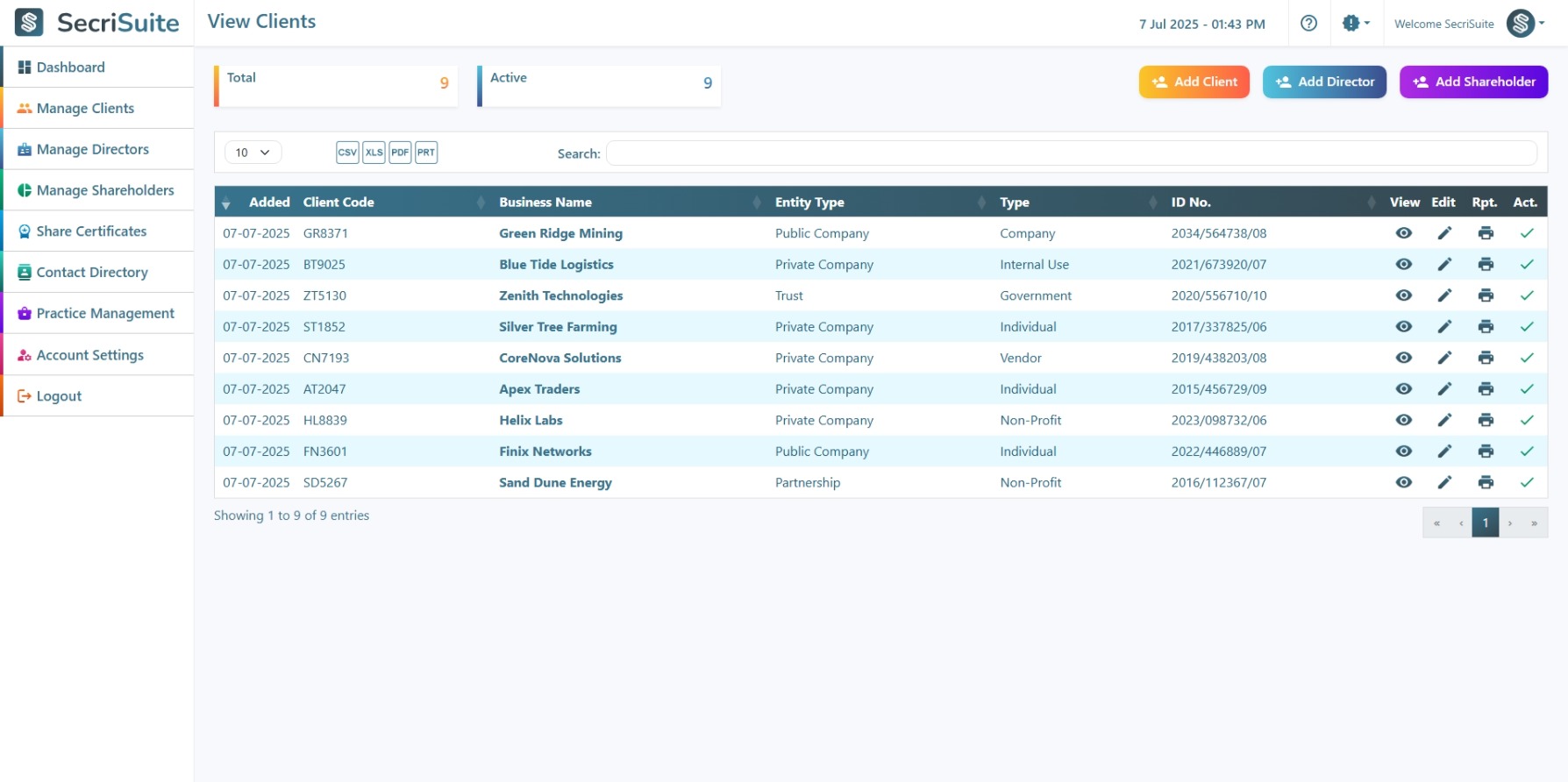Viewport: 1568px width, 782px height.
Task: Open the help question mark icon
Action: pos(1308,24)
